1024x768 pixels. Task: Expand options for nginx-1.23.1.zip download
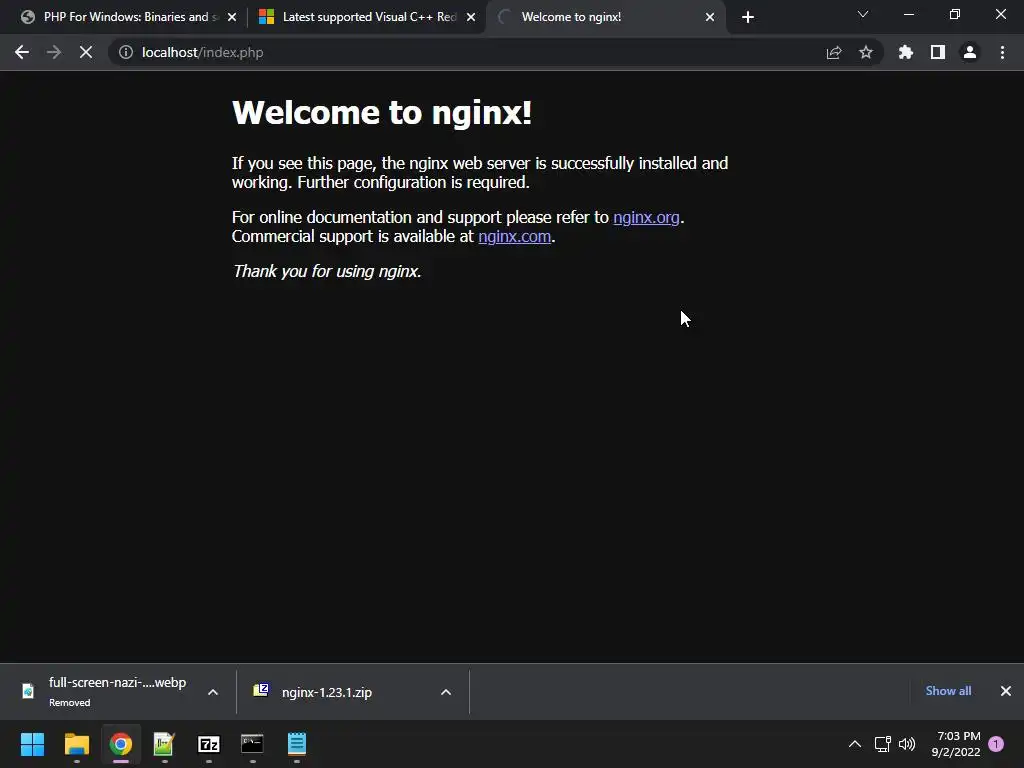point(446,692)
